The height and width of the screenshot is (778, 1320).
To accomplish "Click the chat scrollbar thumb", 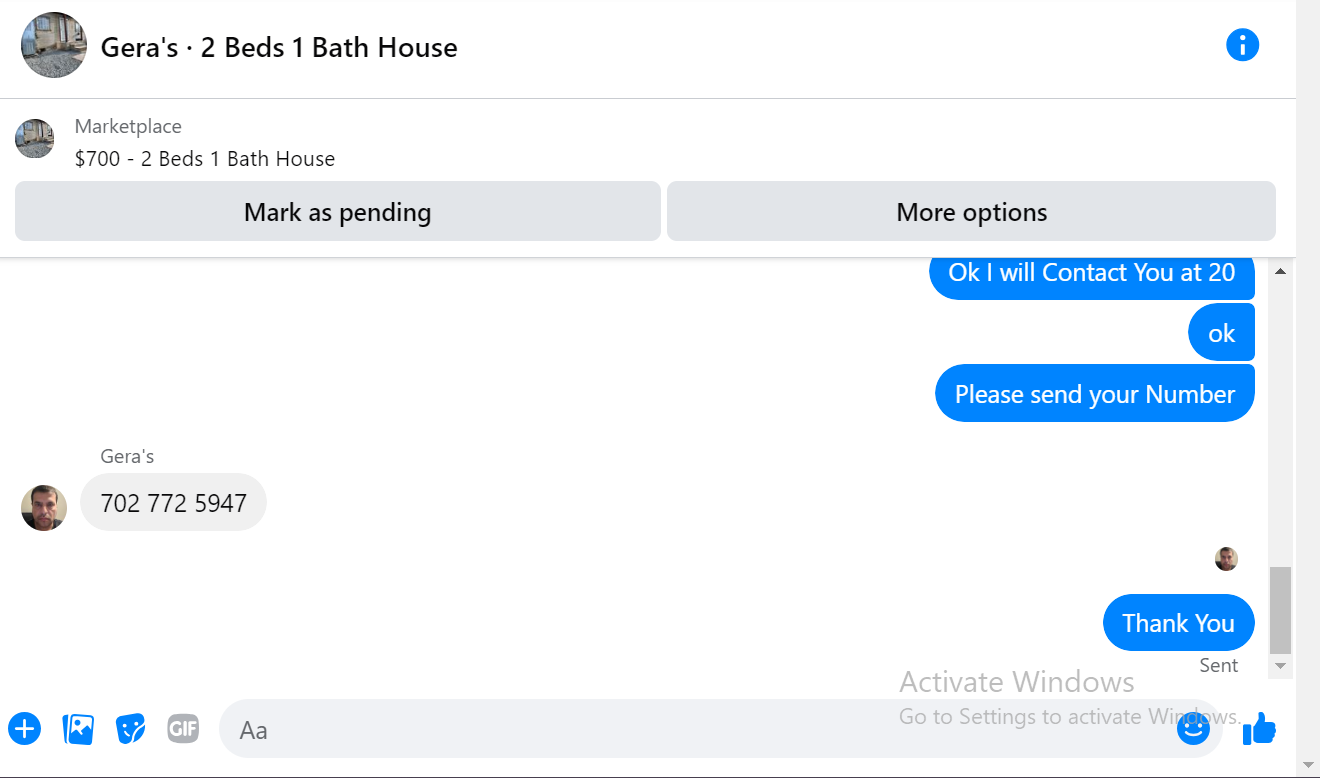I will (x=1280, y=610).
